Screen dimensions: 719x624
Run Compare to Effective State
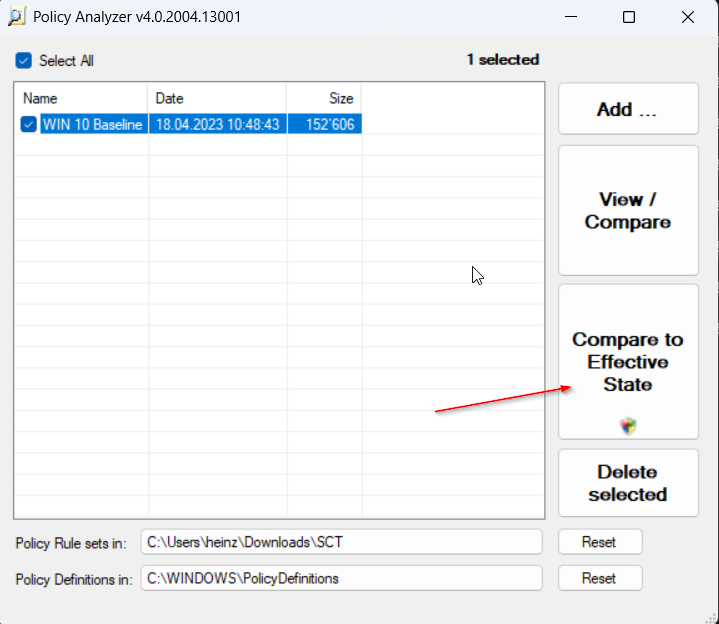(x=628, y=362)
